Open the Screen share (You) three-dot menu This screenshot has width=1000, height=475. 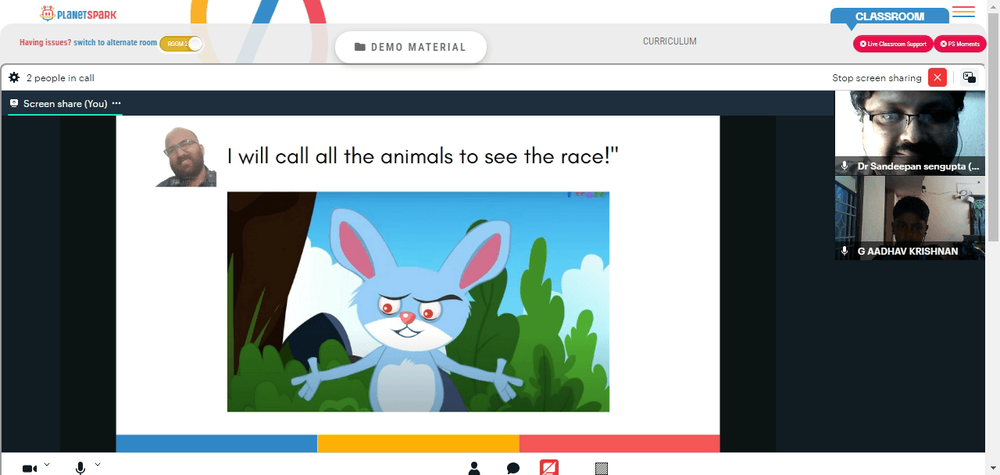coord(116,103)
